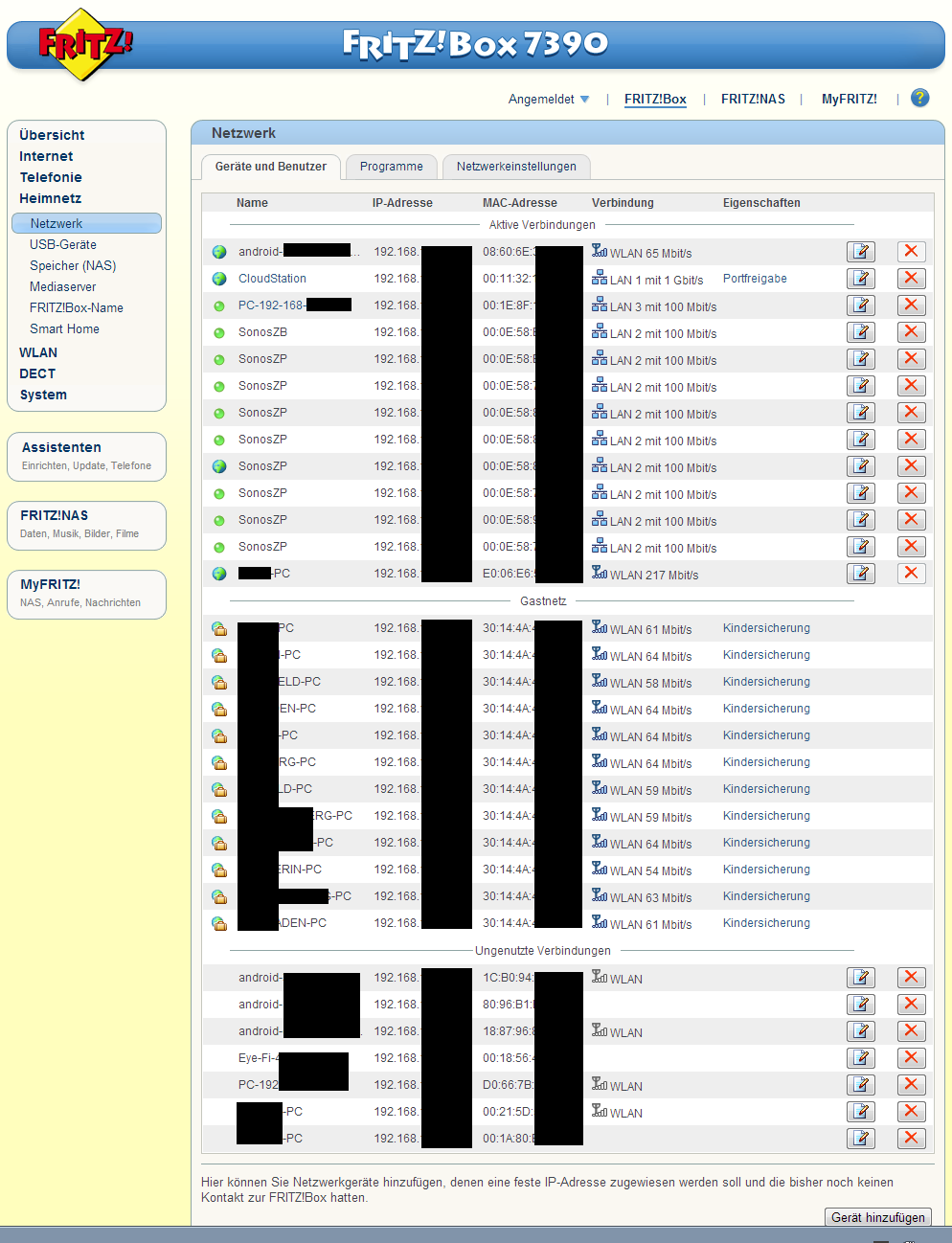Open the Portfreigabe link for CloudStation

pos(756,278)
